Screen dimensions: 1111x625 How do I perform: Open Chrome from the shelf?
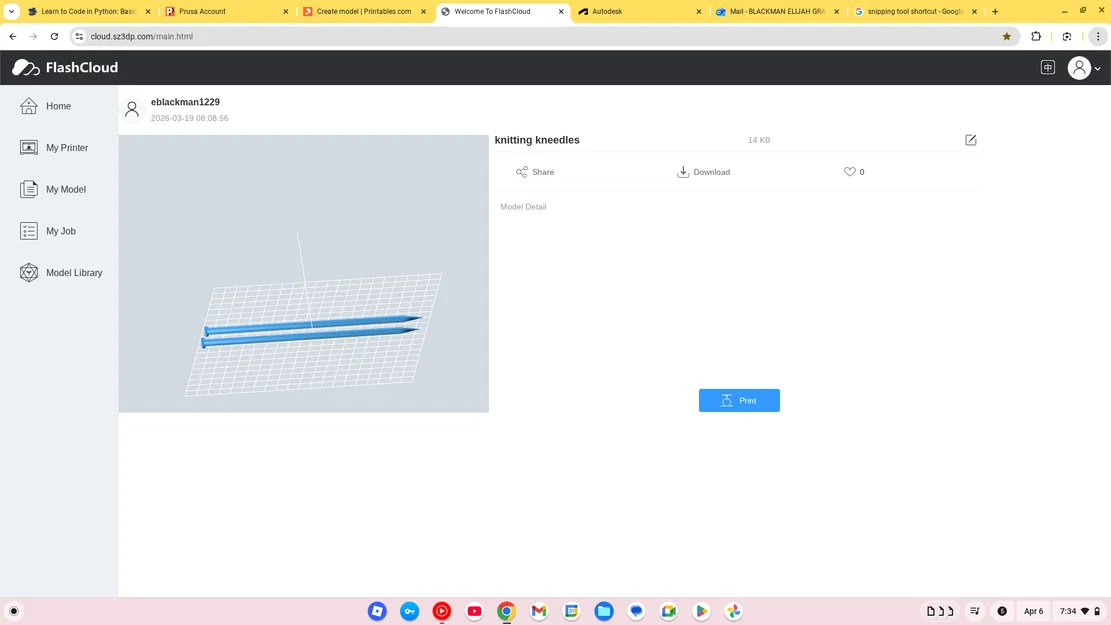pos(507,611)
